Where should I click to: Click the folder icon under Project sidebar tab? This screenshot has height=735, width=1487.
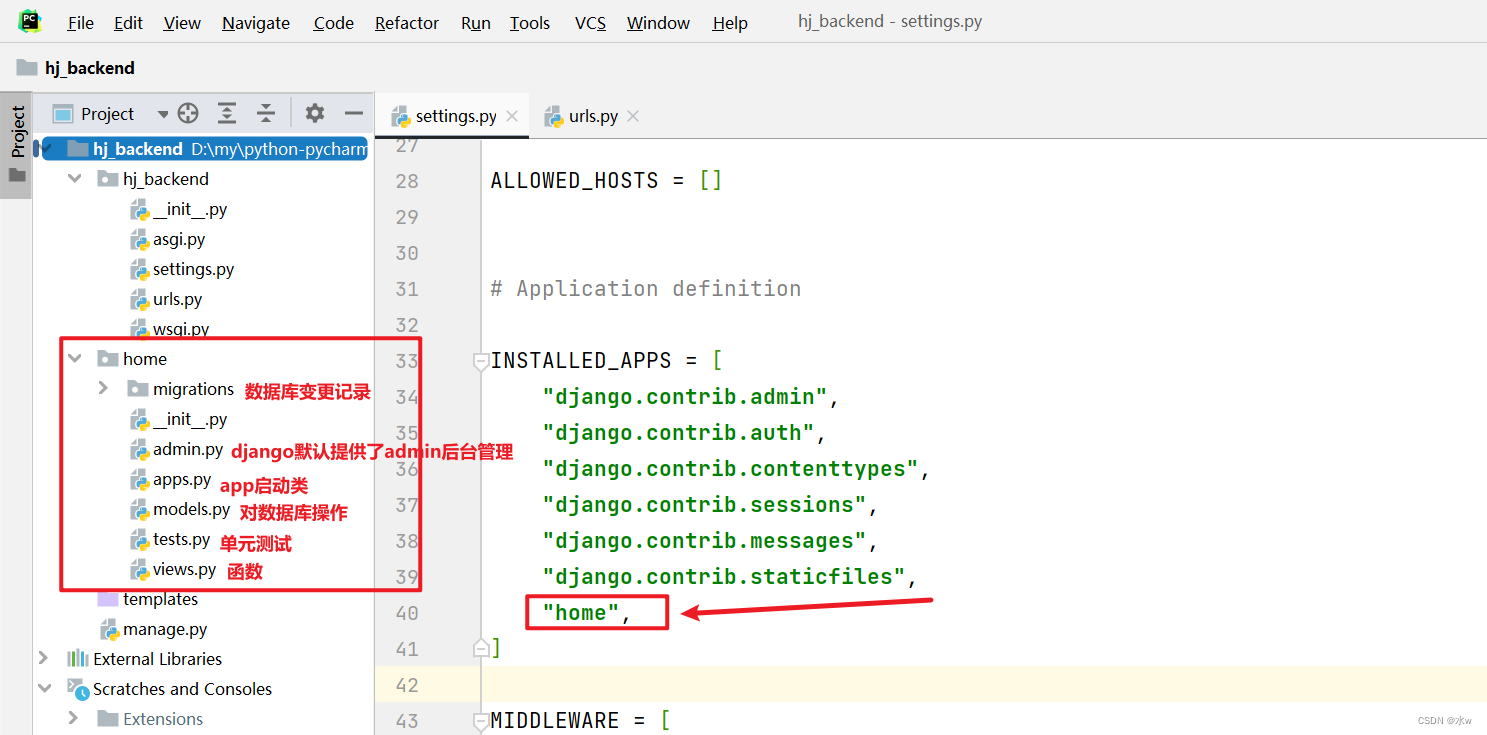click(x=17, y=175)
